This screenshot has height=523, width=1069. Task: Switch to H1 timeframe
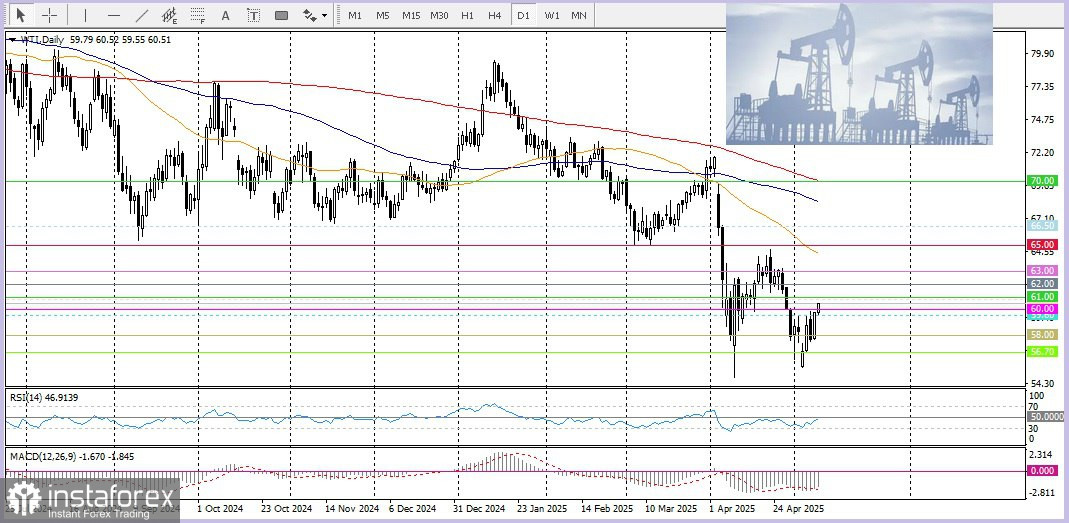pyautogui.click(x=467, y=14)
